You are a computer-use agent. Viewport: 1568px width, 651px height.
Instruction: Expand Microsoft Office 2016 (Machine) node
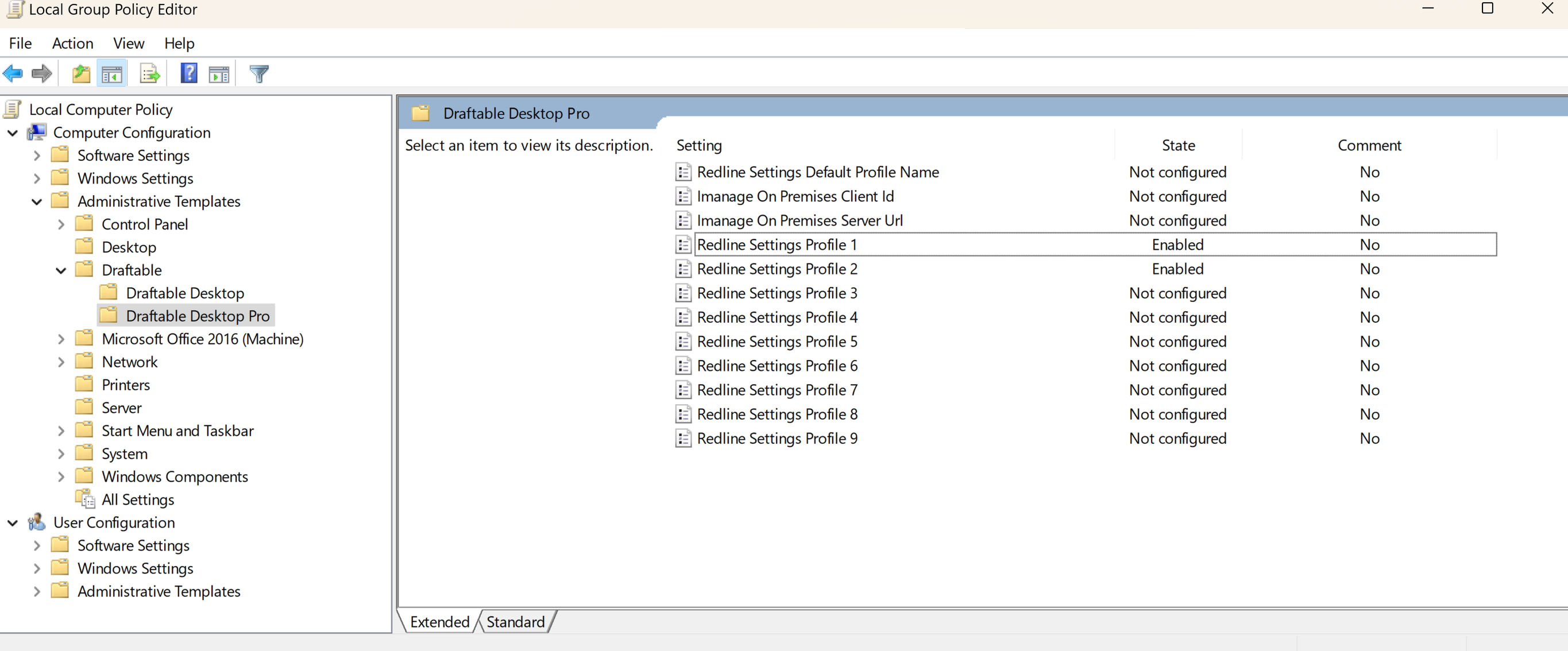pos(61,339)
